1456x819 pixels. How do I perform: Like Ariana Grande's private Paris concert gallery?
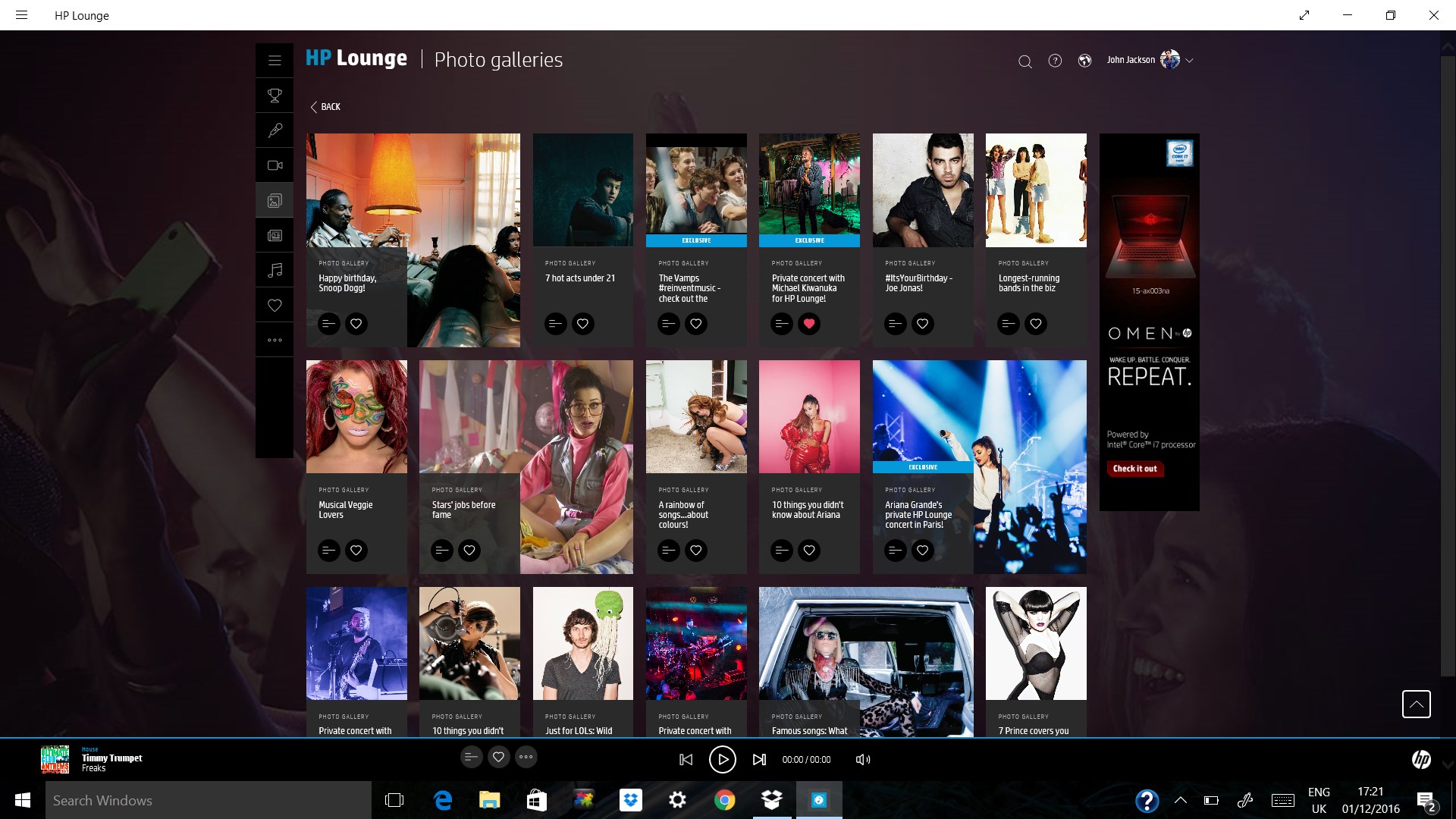coord(922,551)
